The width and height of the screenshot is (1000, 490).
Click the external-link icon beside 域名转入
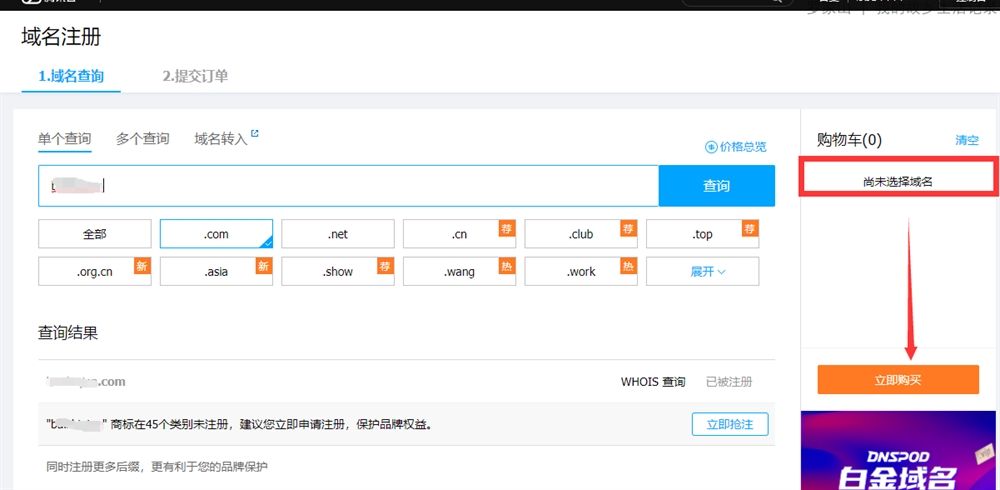255,134
